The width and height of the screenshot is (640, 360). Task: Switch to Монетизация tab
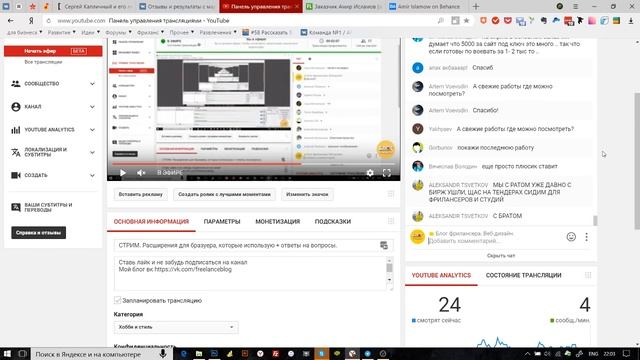(278, 221)
